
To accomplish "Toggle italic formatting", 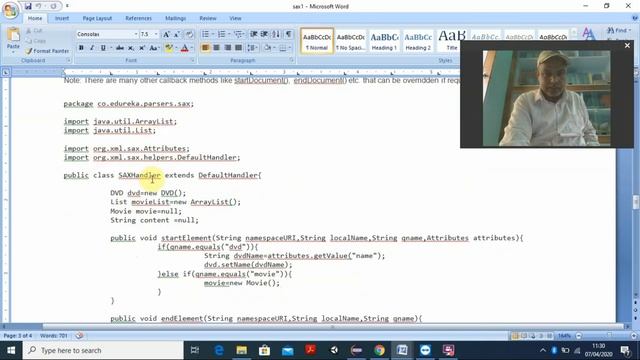I will [92, 48].
